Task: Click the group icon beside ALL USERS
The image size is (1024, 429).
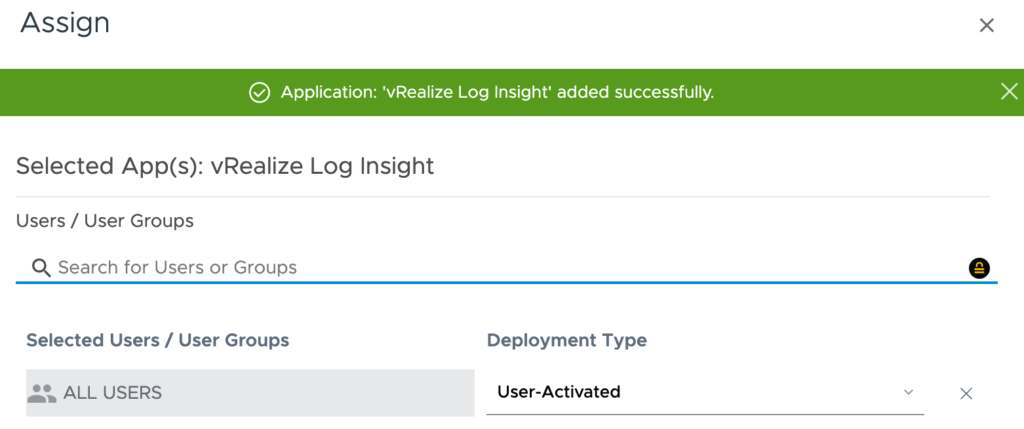Action: [x=42, y=393]
